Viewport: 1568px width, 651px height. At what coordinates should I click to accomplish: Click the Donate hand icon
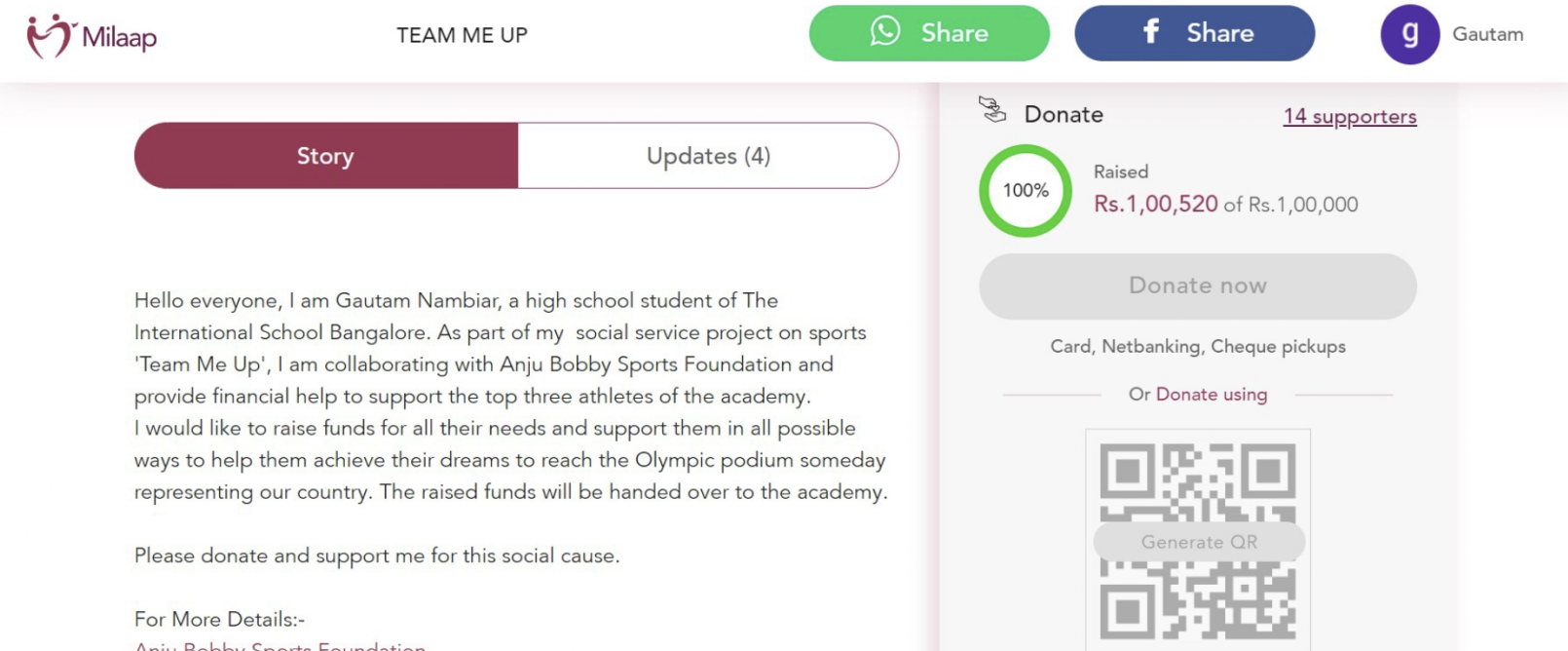pos(992,109)
